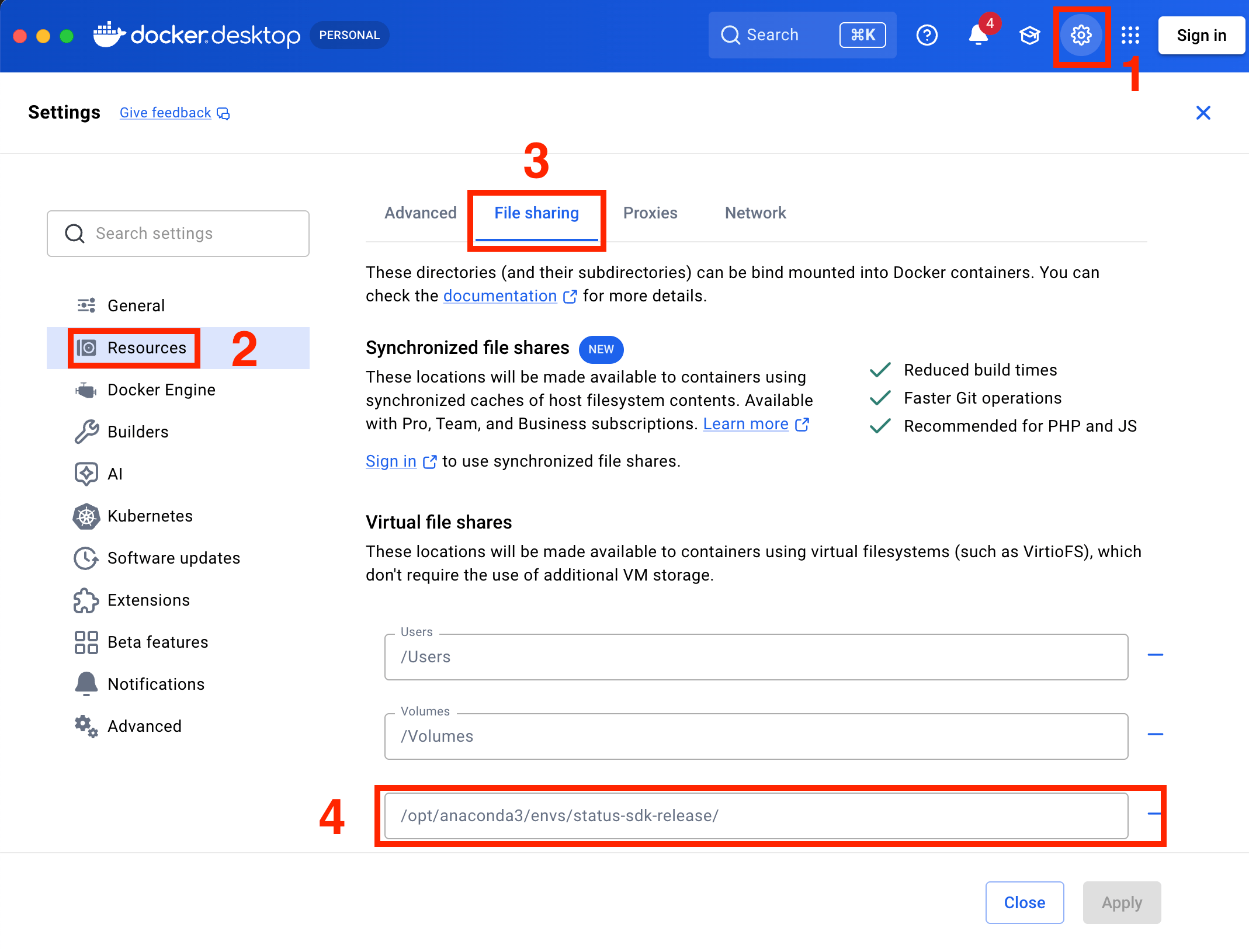
Task: Go to Notifications settings
Action: (x=178, y=685)
